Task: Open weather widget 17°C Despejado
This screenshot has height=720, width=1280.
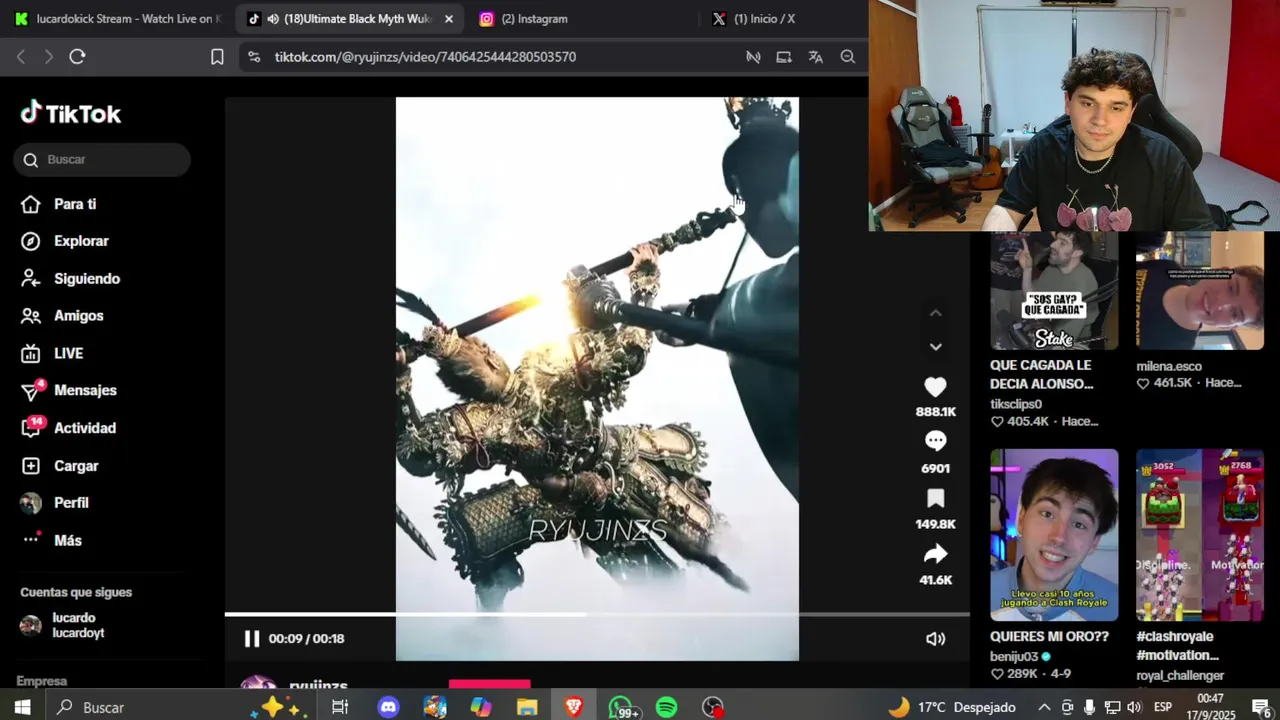Action: (953, 707)
